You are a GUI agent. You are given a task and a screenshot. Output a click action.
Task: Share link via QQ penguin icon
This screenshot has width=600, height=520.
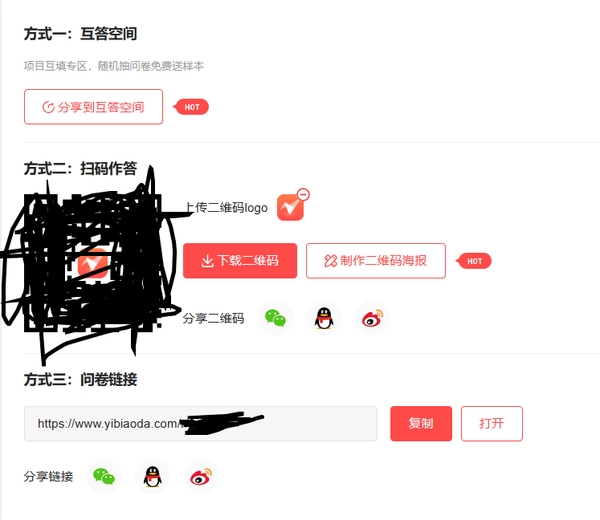click(153, 477)
